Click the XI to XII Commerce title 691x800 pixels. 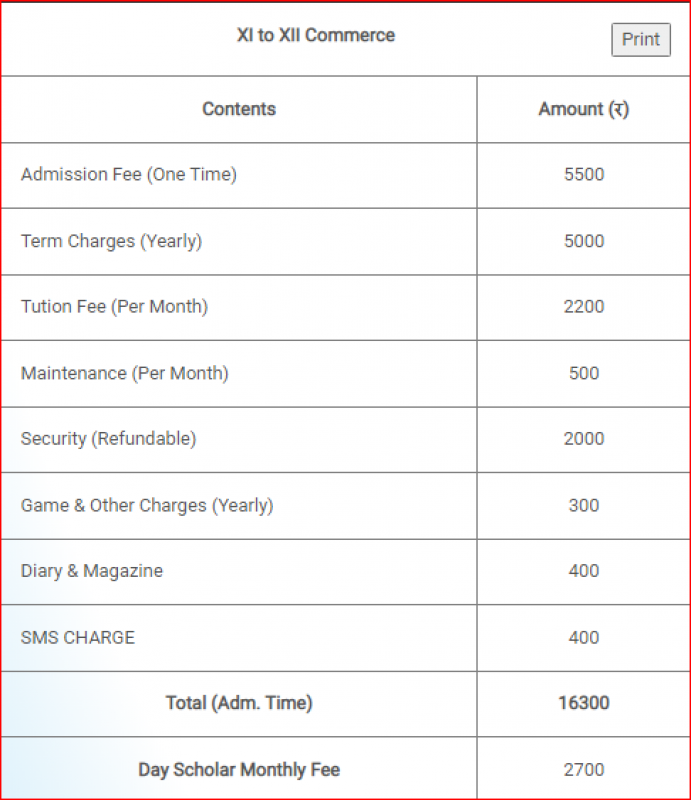tap(315, 35)
